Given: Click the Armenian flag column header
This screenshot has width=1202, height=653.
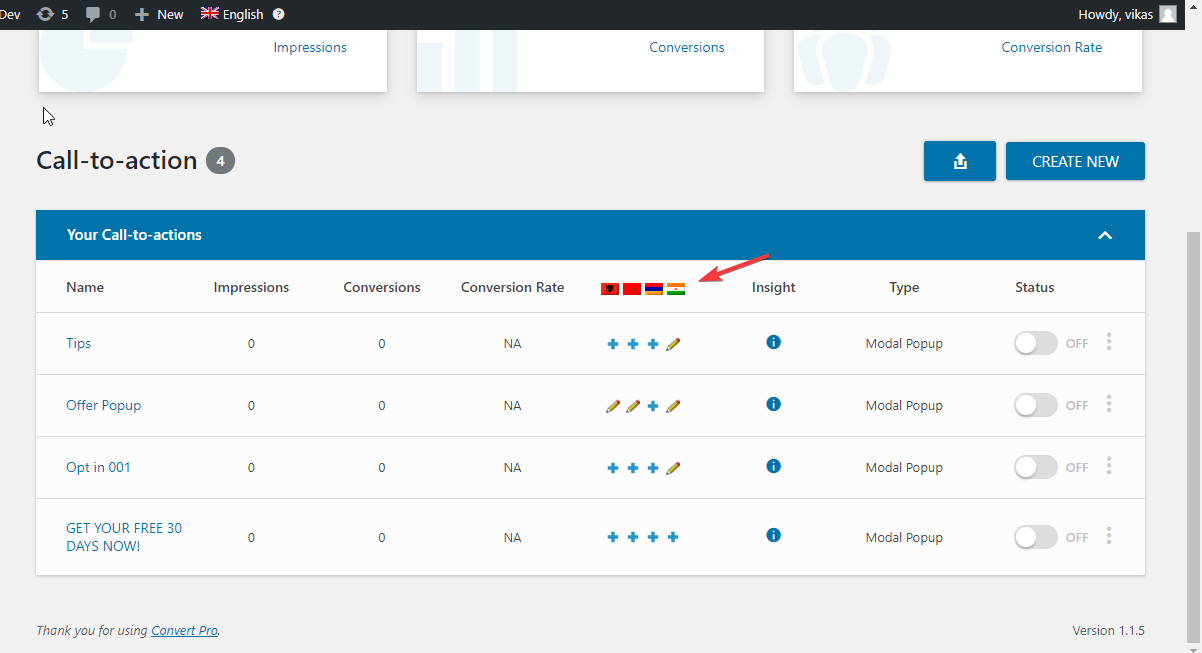Looking at the screenshot, I should point(654,289).
